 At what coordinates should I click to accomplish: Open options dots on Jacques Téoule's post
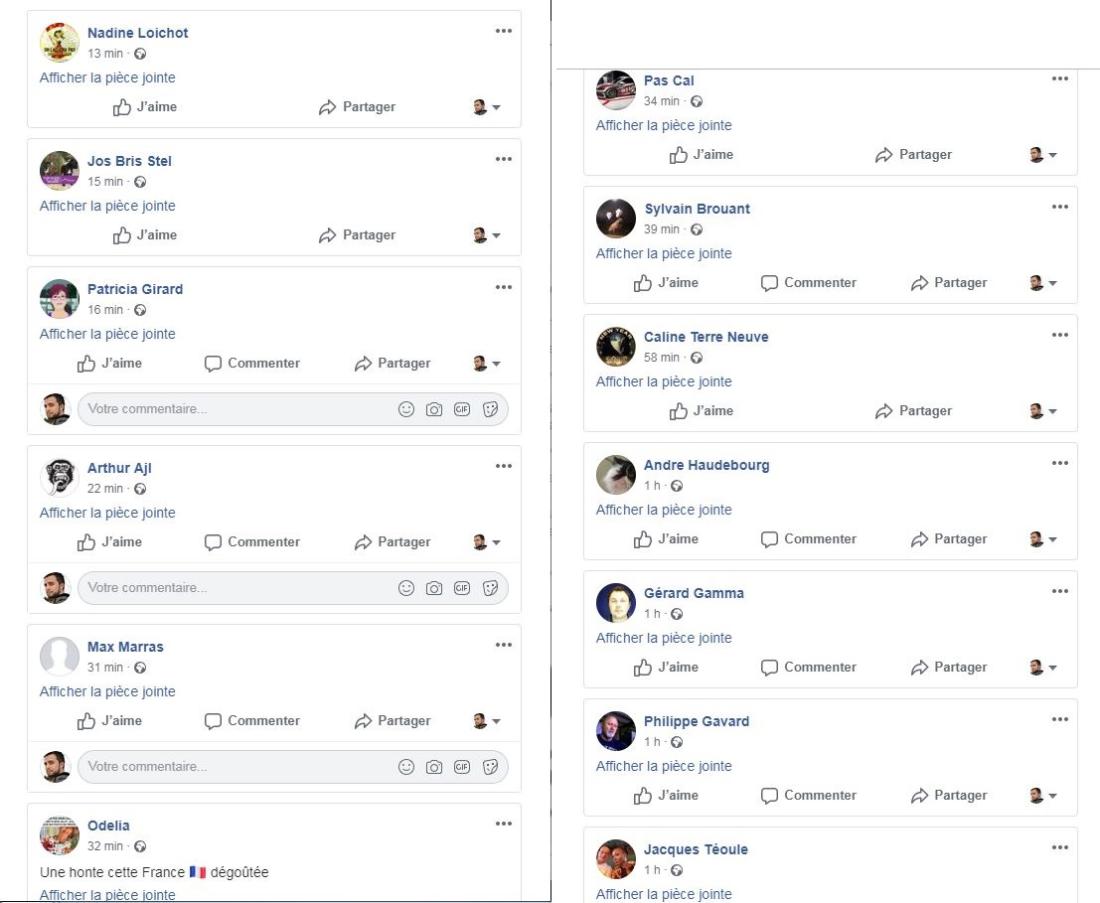click(1060, 847)
